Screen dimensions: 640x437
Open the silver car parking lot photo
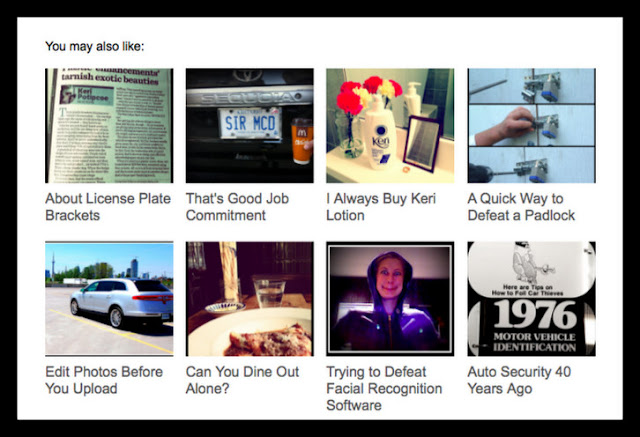pyautogui.click(x=109, y=299)
